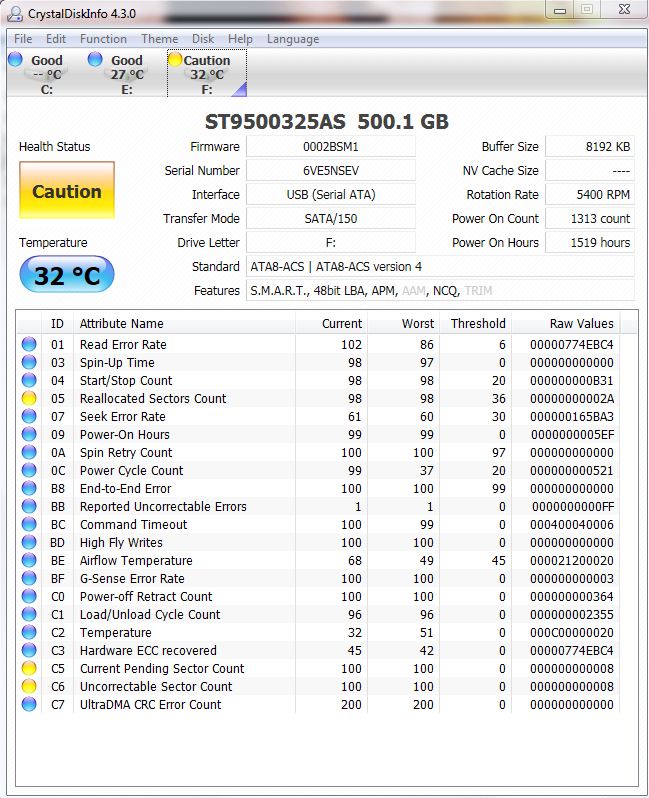The height and width of the screenshot is (798, 649).
Task: Click the Attribute Name column header
Action: pyautogui.click(x=185, y=323)
